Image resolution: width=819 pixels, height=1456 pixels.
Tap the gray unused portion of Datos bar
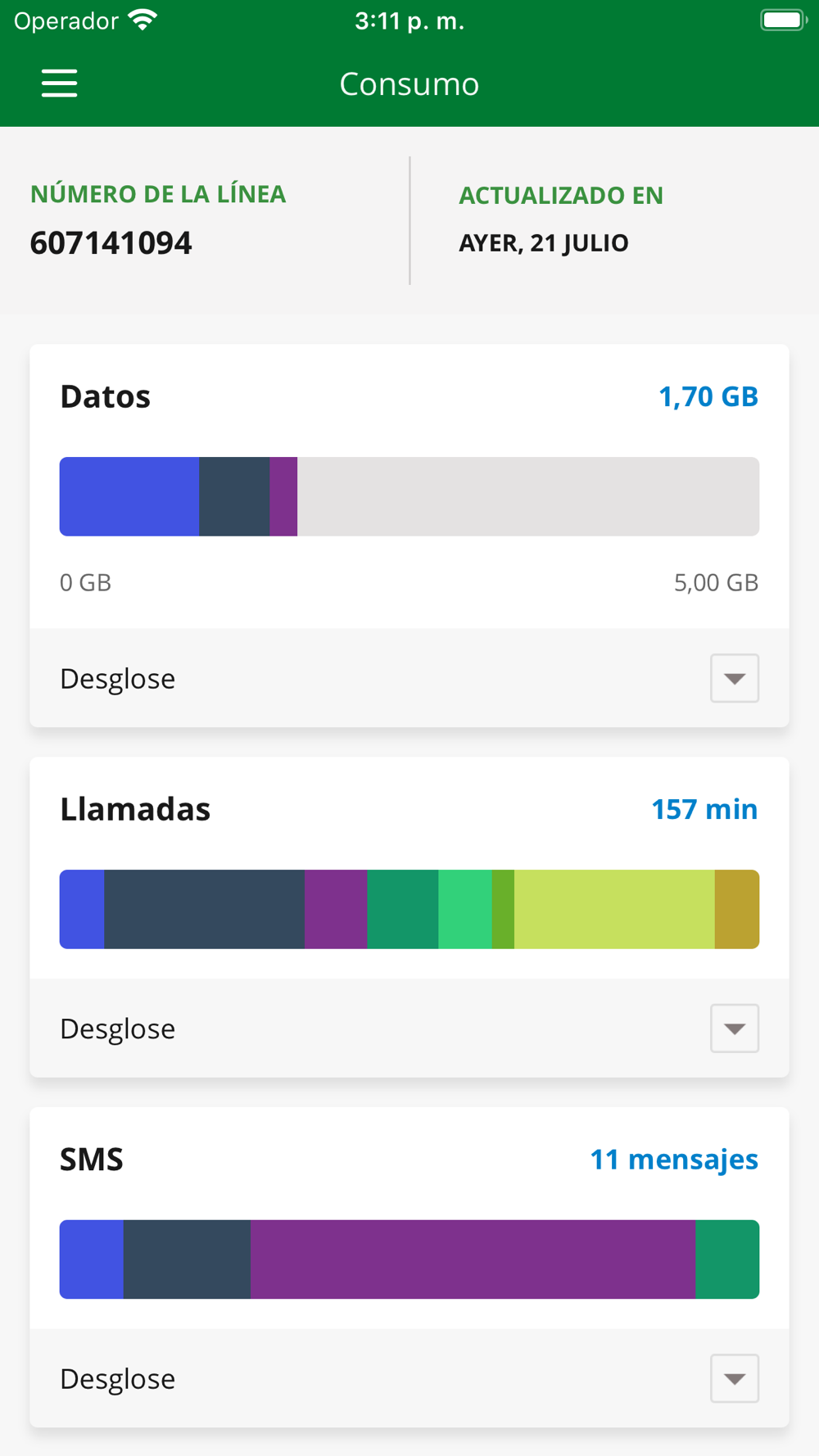coord(528,496)
